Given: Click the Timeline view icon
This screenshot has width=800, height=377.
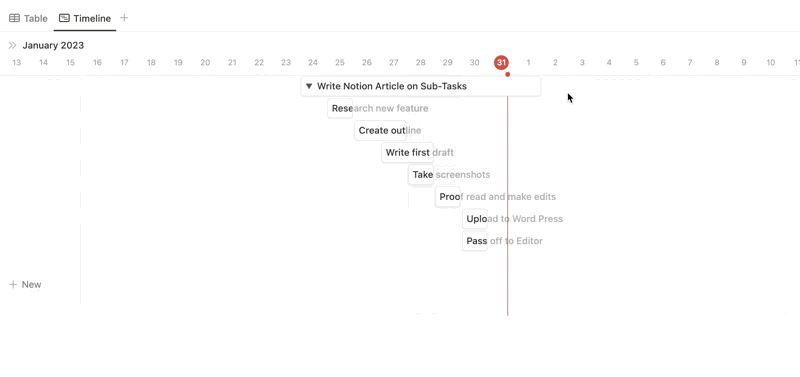Looking at the screenshot, I should (x=64, y=18).
